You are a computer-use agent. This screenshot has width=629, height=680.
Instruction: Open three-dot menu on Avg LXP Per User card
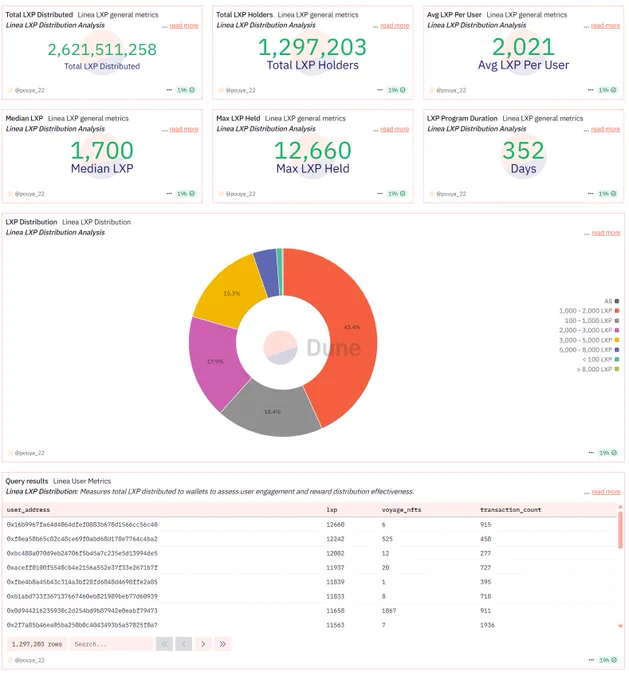pos(590,90)
